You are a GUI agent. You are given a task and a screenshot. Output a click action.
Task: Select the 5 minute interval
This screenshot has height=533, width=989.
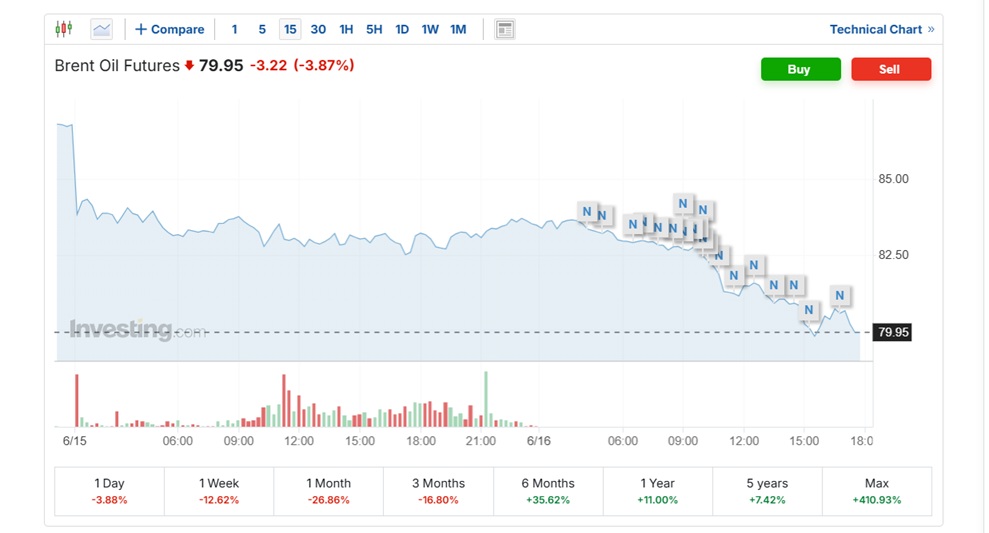click(262, 29)
